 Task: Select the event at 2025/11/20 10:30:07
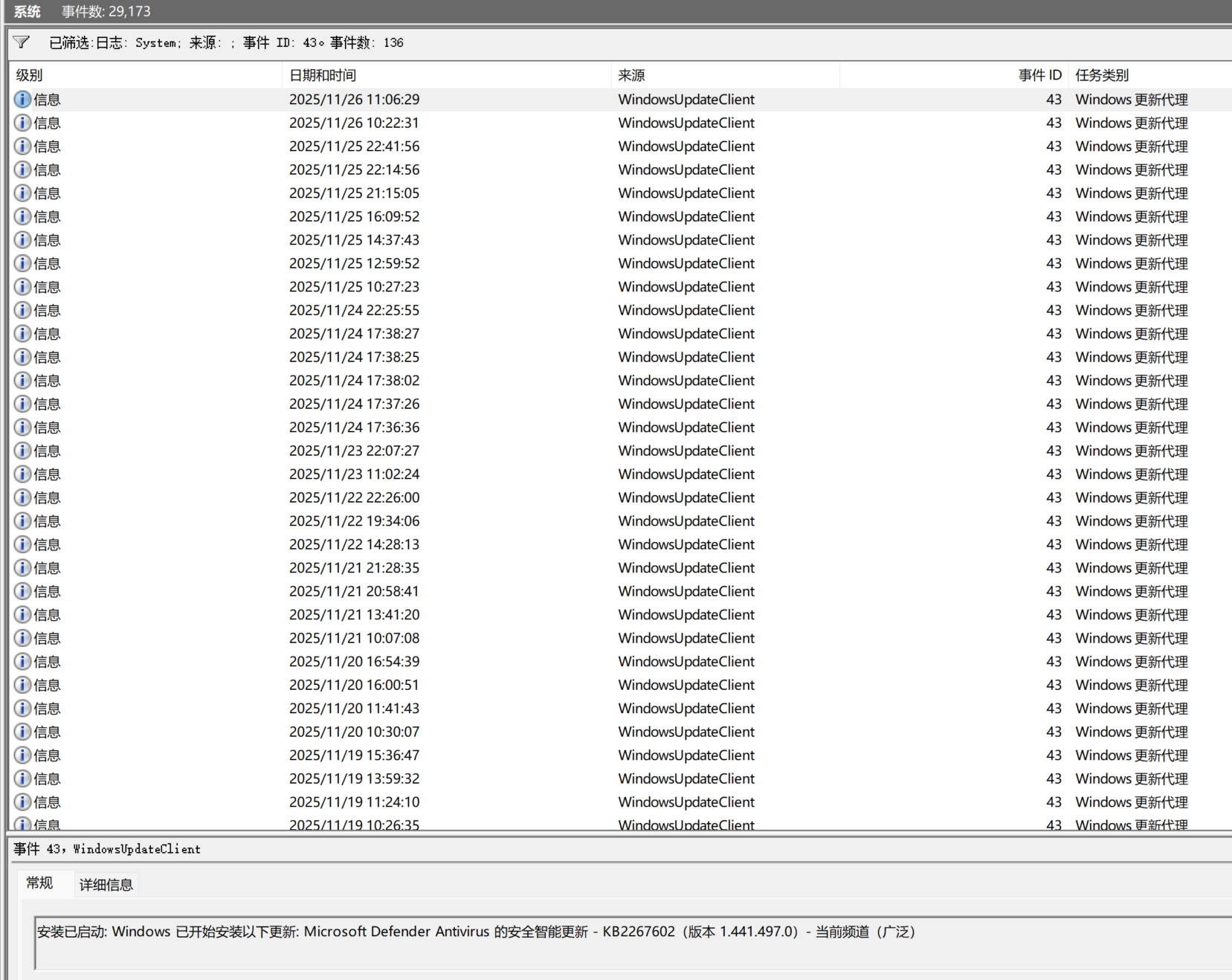pos(621,732)
